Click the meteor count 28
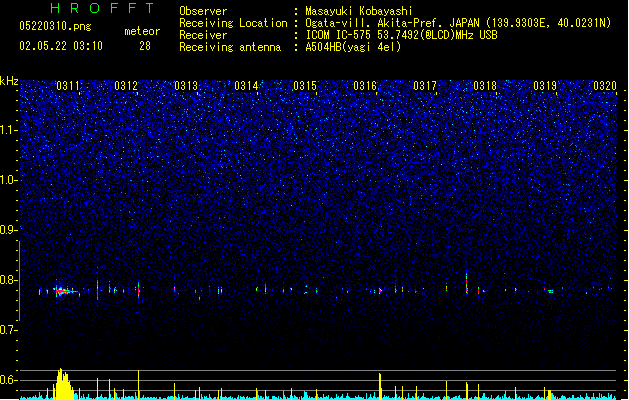This screenshot has height=400, width=629. pyautogui.click(x=145, y=46)
